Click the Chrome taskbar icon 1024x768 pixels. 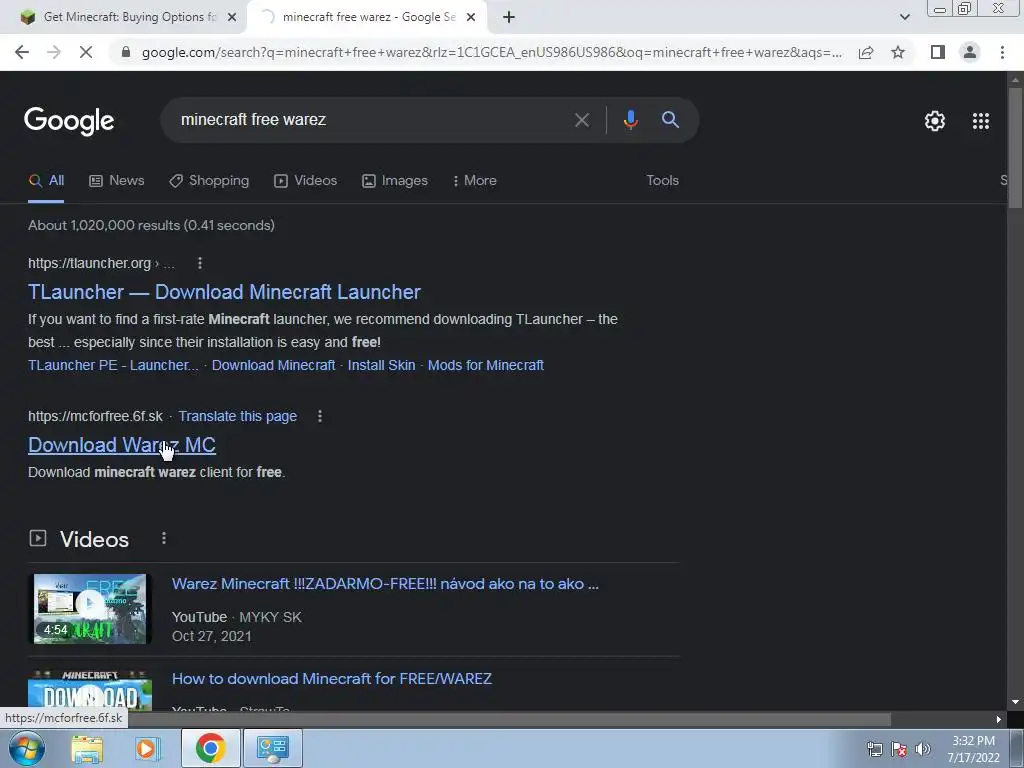coord(210,748)
